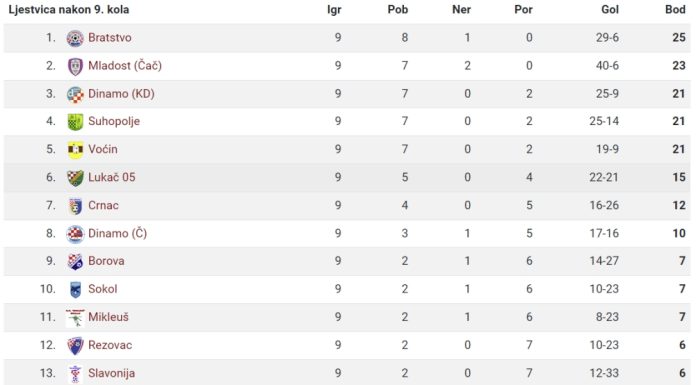The height and width of the screenshot is (385, 696).
Task: Click the Borova club crest icon
Action: [x=75, y=262]
